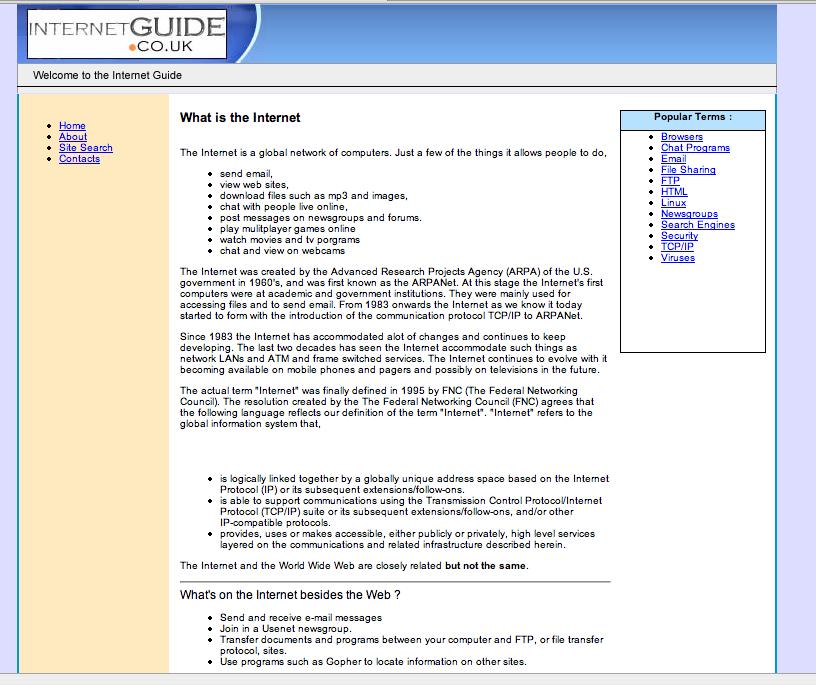Go to the About page
The width and height of the screenshot is (816, 685).
73,137
